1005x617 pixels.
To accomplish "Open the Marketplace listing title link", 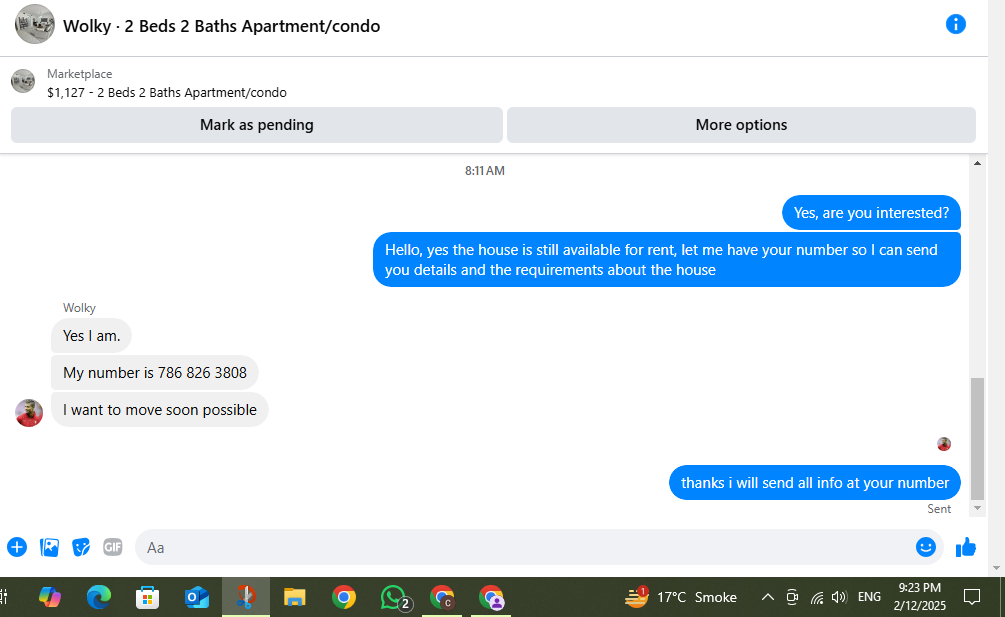I will tap(167, 92).
